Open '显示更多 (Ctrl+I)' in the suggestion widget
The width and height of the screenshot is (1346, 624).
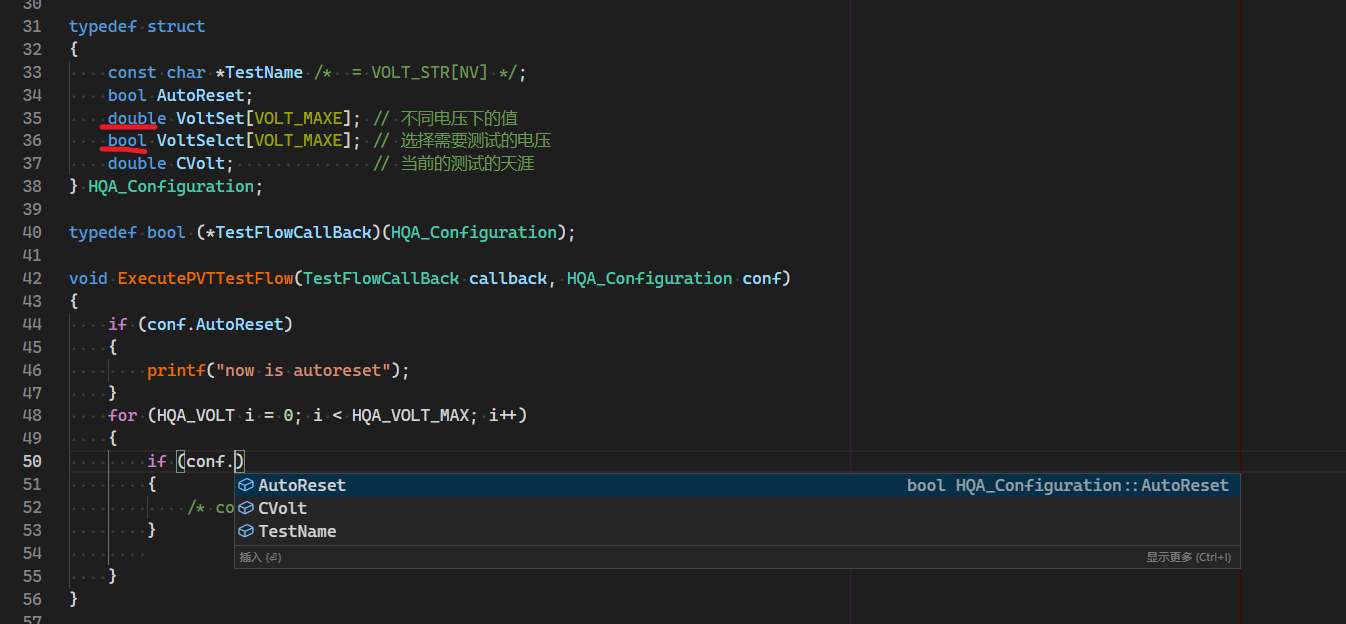pos(1190,557)
